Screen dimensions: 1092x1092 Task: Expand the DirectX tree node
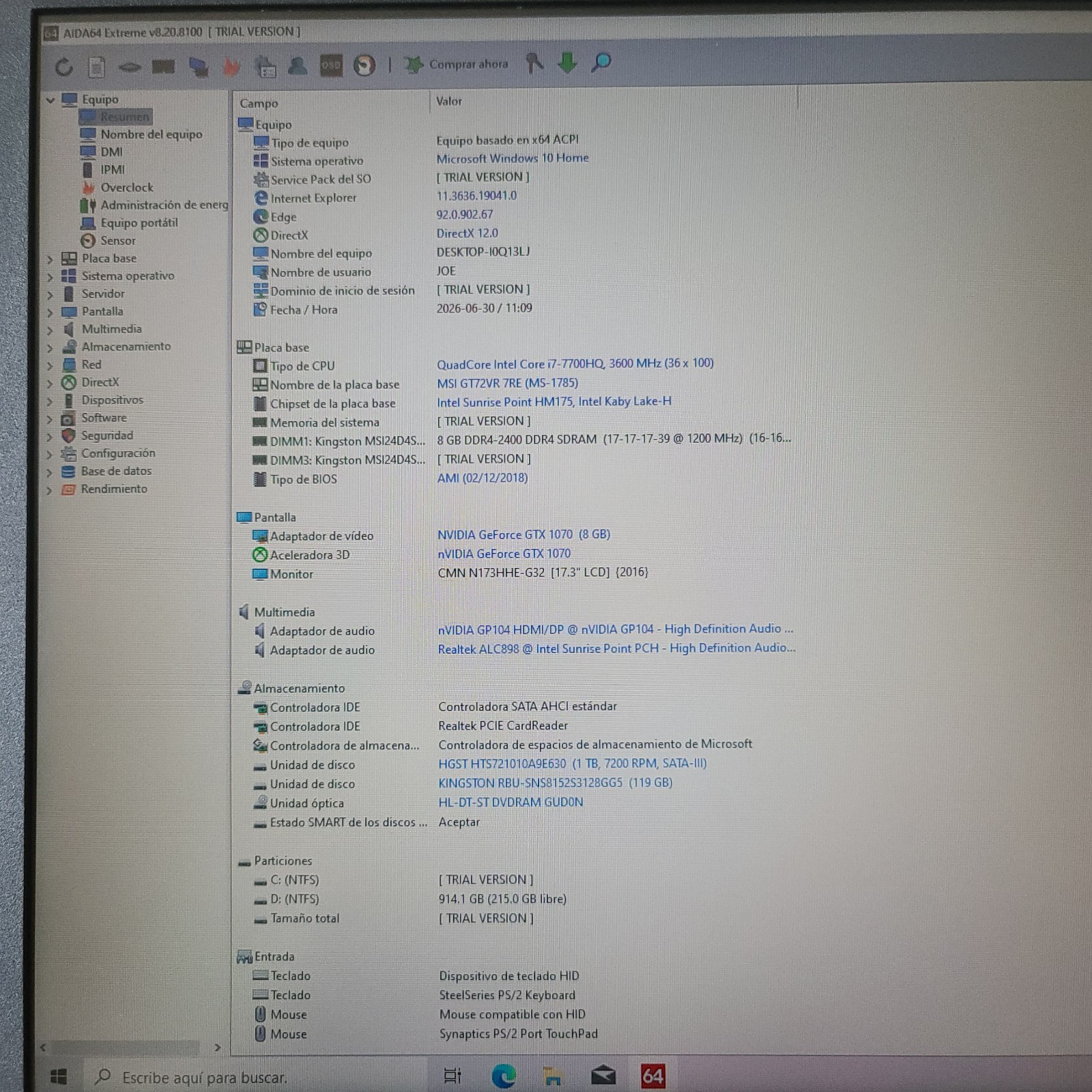[x=50, y=384]
